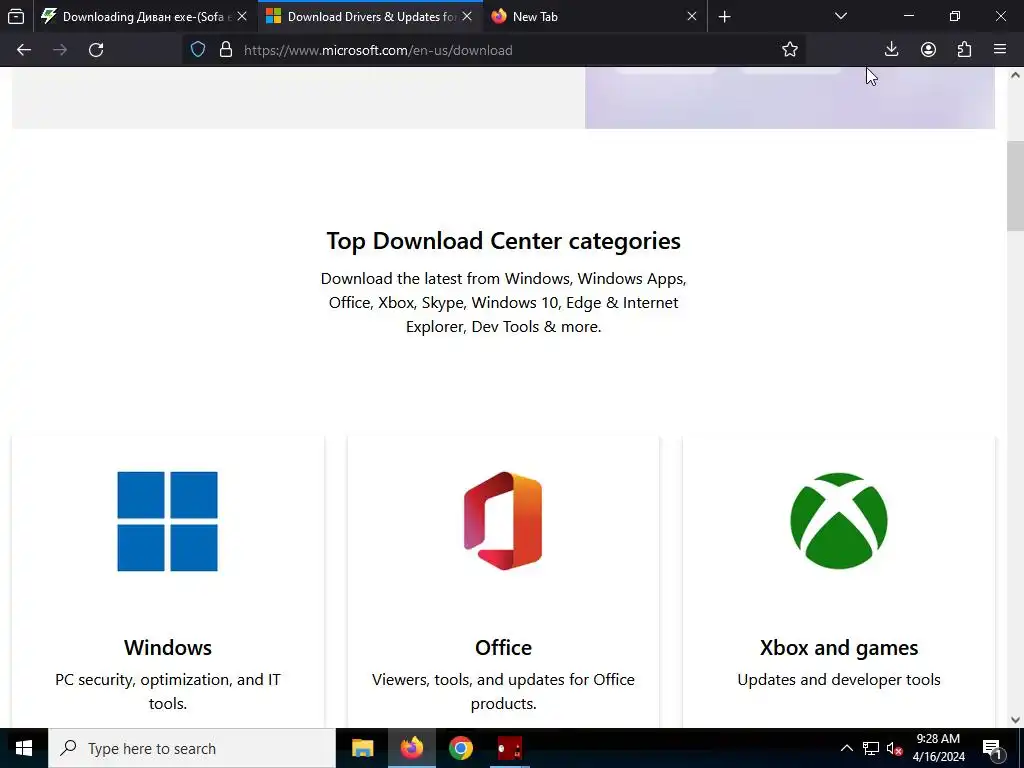This screenshot has width=1024, height=768.
Task: Click the green Xbox logo
Action: pyautogui.click(x=839, y=520)
